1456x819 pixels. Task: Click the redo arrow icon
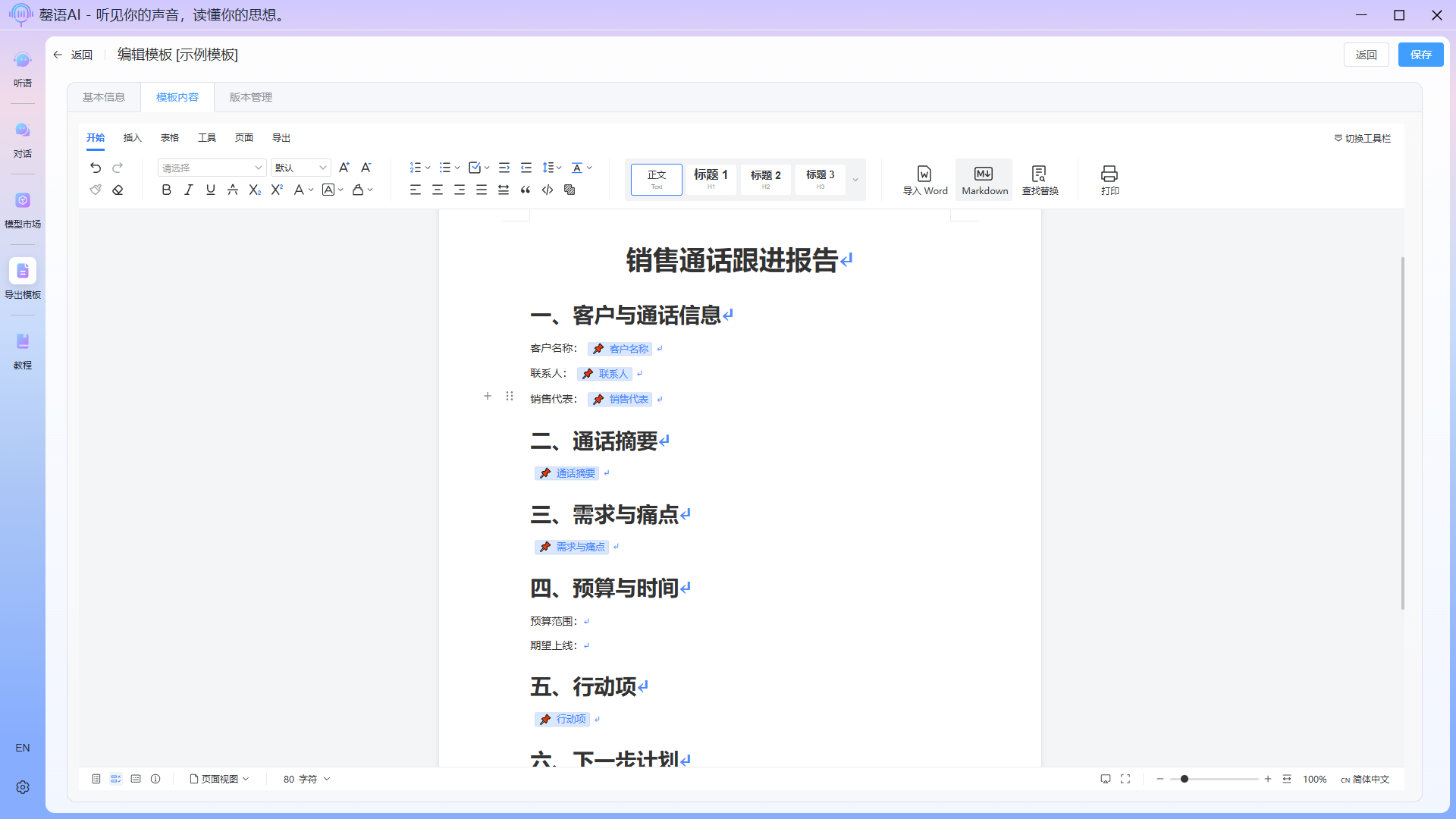(x=118, y=168)
